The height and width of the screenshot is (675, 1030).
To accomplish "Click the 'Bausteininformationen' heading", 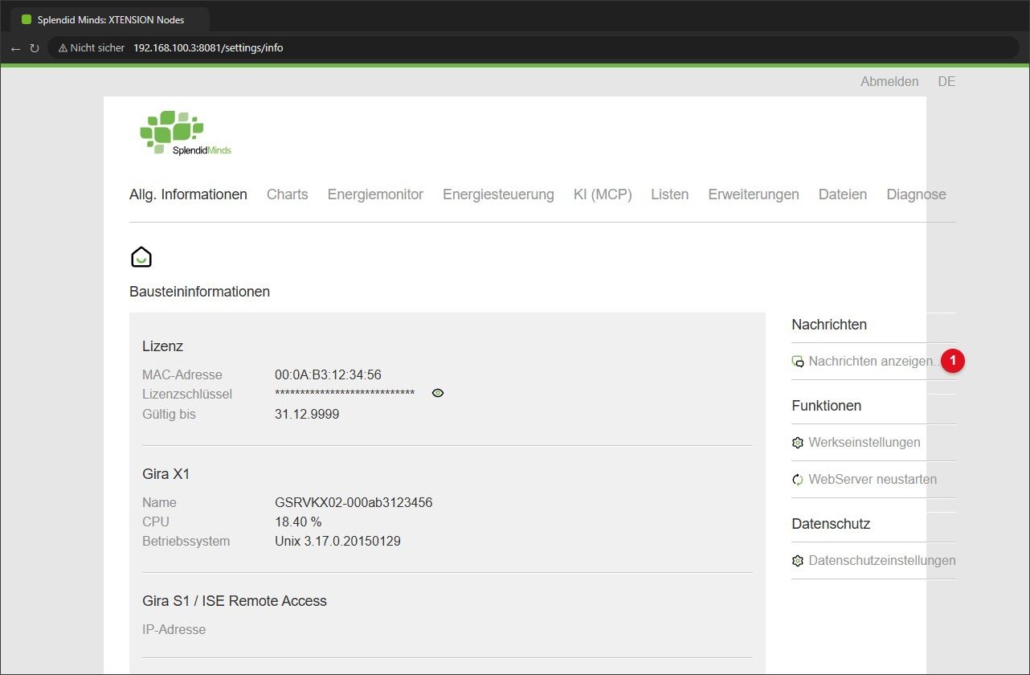I will (199, 292).
